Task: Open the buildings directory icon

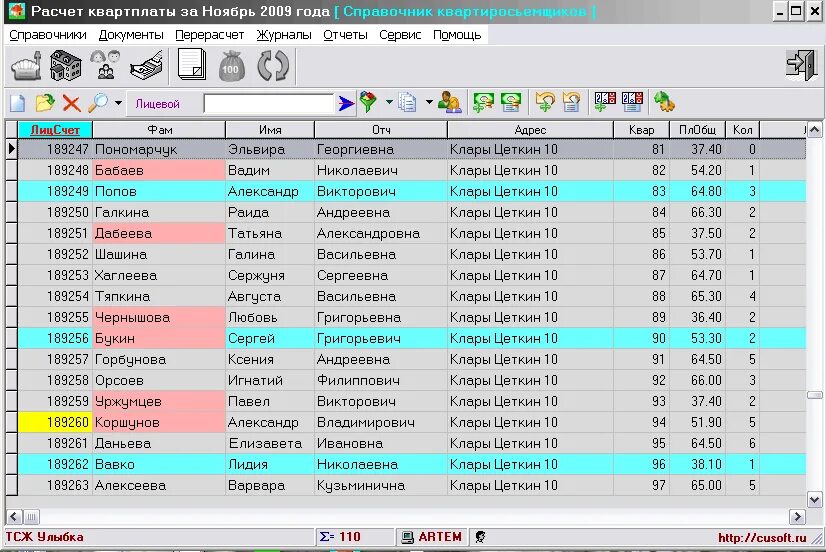Action: pyautogui.click(x=65, y=65)
